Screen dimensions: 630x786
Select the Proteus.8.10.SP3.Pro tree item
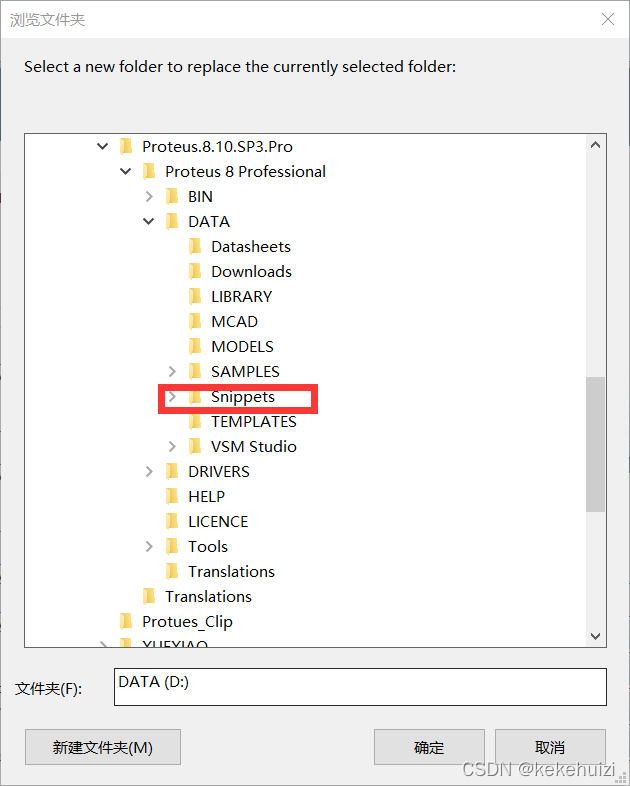(x=218, y=146)
